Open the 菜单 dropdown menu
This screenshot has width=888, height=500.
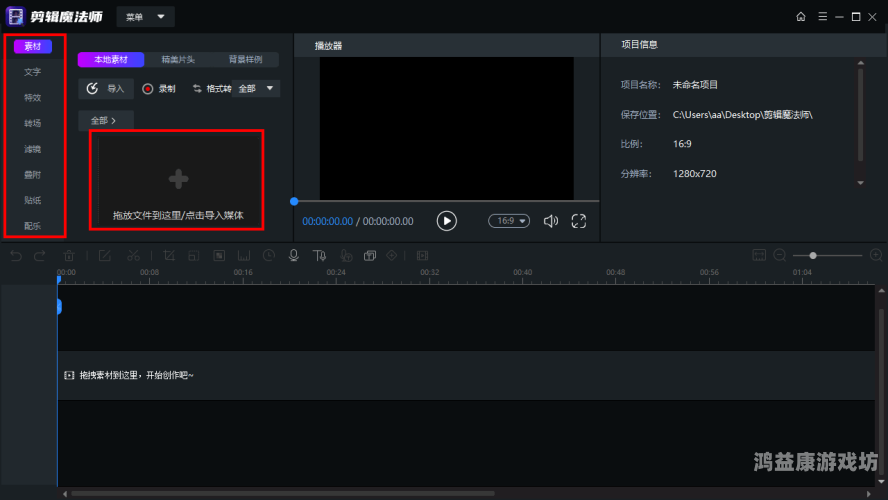pyautogui.click(x=146, y=17)
